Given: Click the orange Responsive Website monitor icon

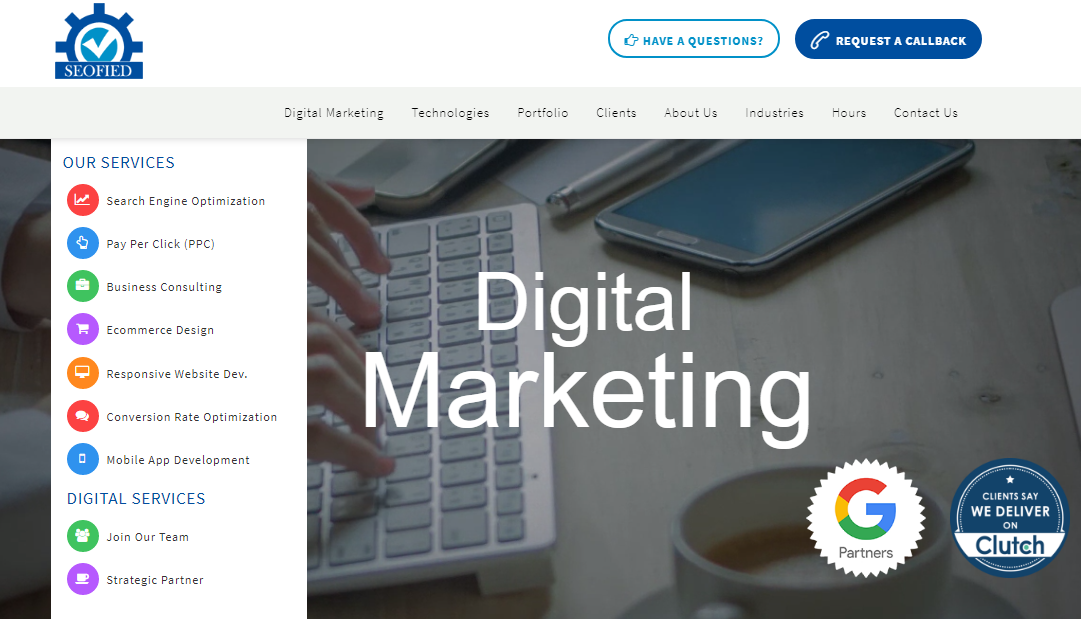Looking at the screenshot, I should pos(83,373).
